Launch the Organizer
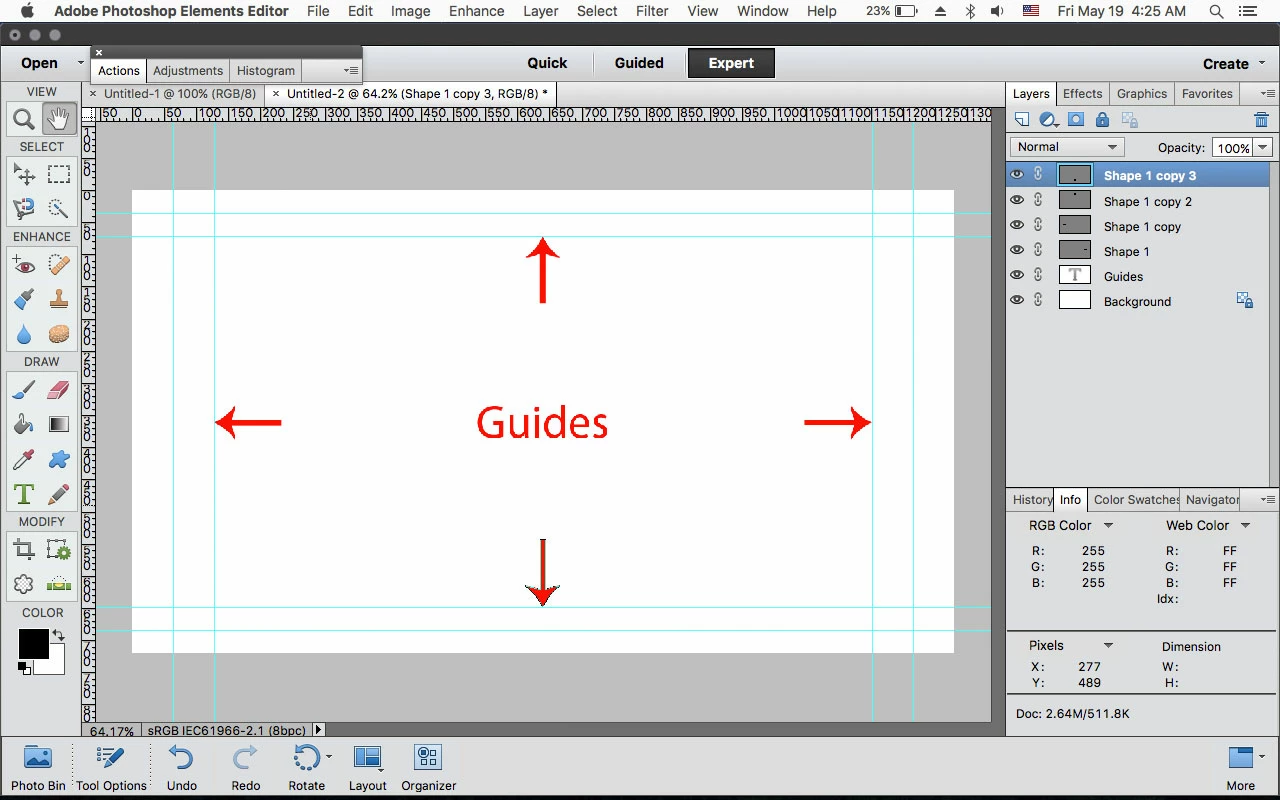This screenshot has width=1280, height=800. click(429, 768)
